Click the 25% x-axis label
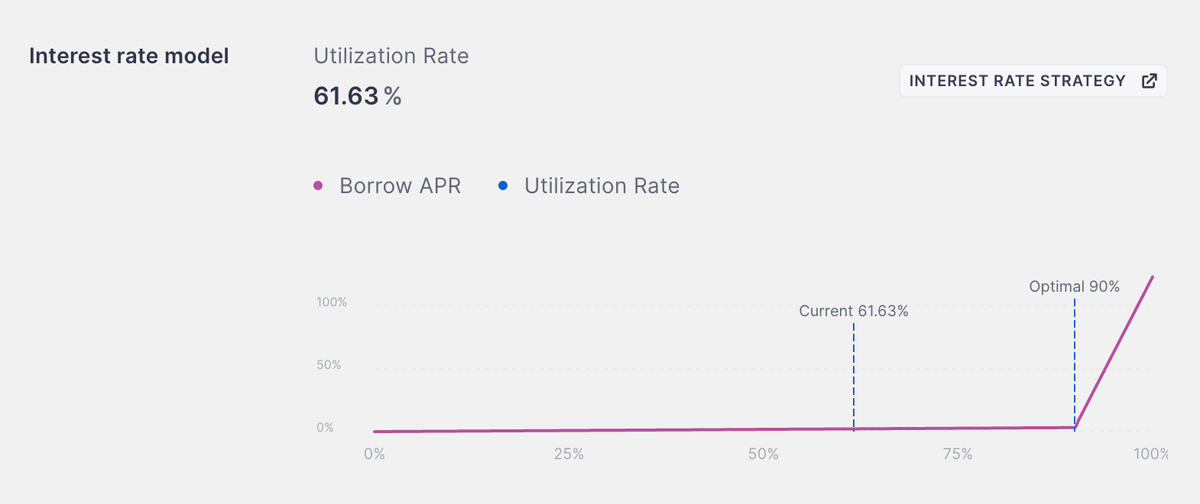Viewport: 1200px width, 504px height. (x=568, y=454)
